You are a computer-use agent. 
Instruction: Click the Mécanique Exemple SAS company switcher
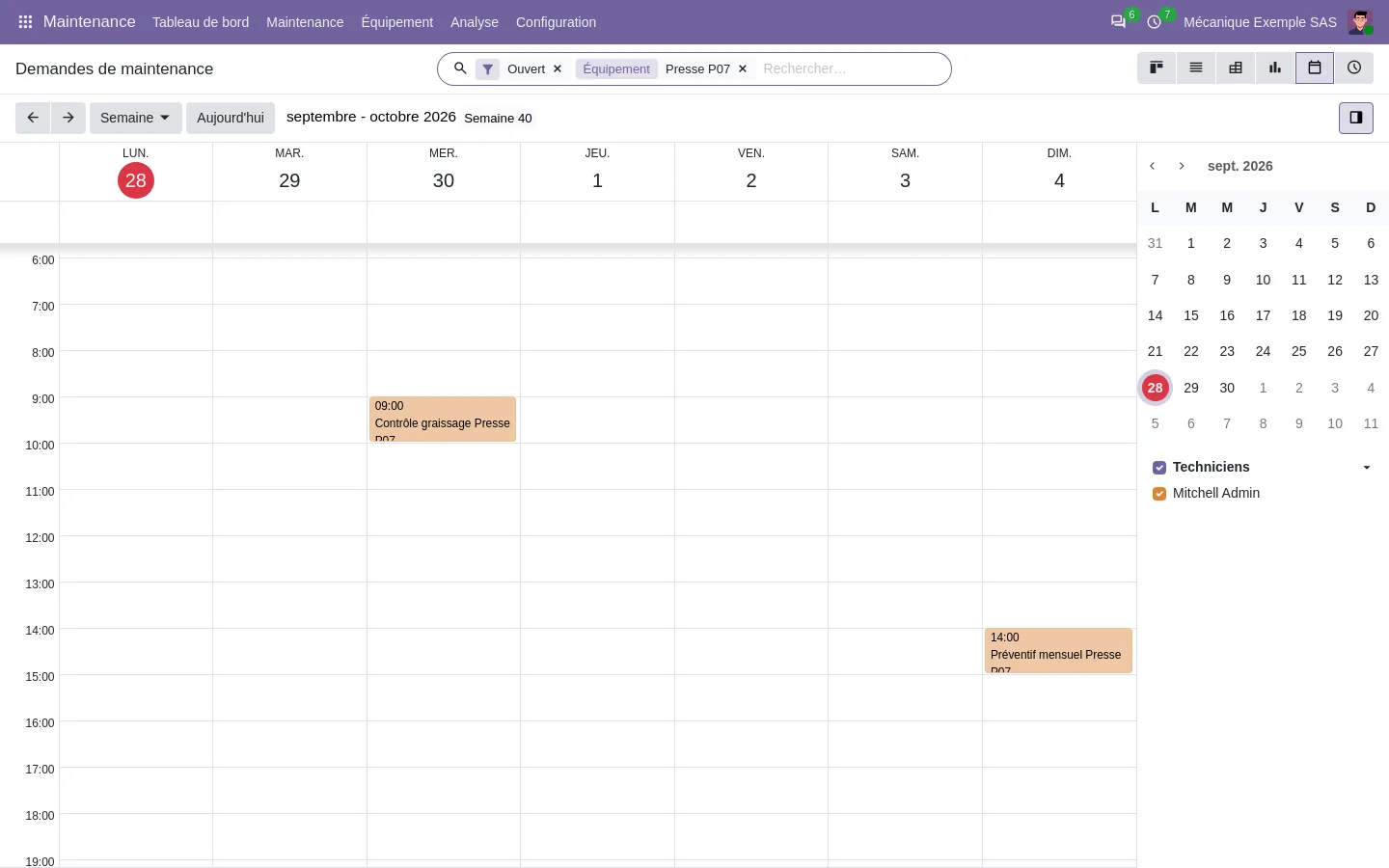coord(1260,22)
